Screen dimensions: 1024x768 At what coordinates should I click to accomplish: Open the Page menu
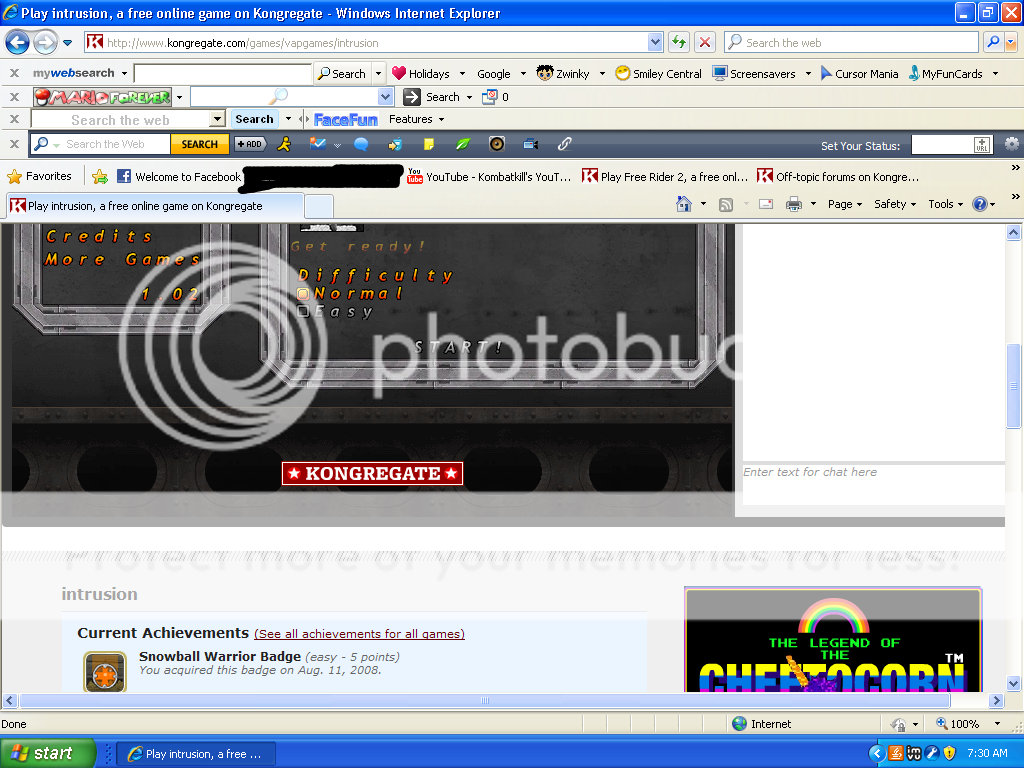point(845,204)
